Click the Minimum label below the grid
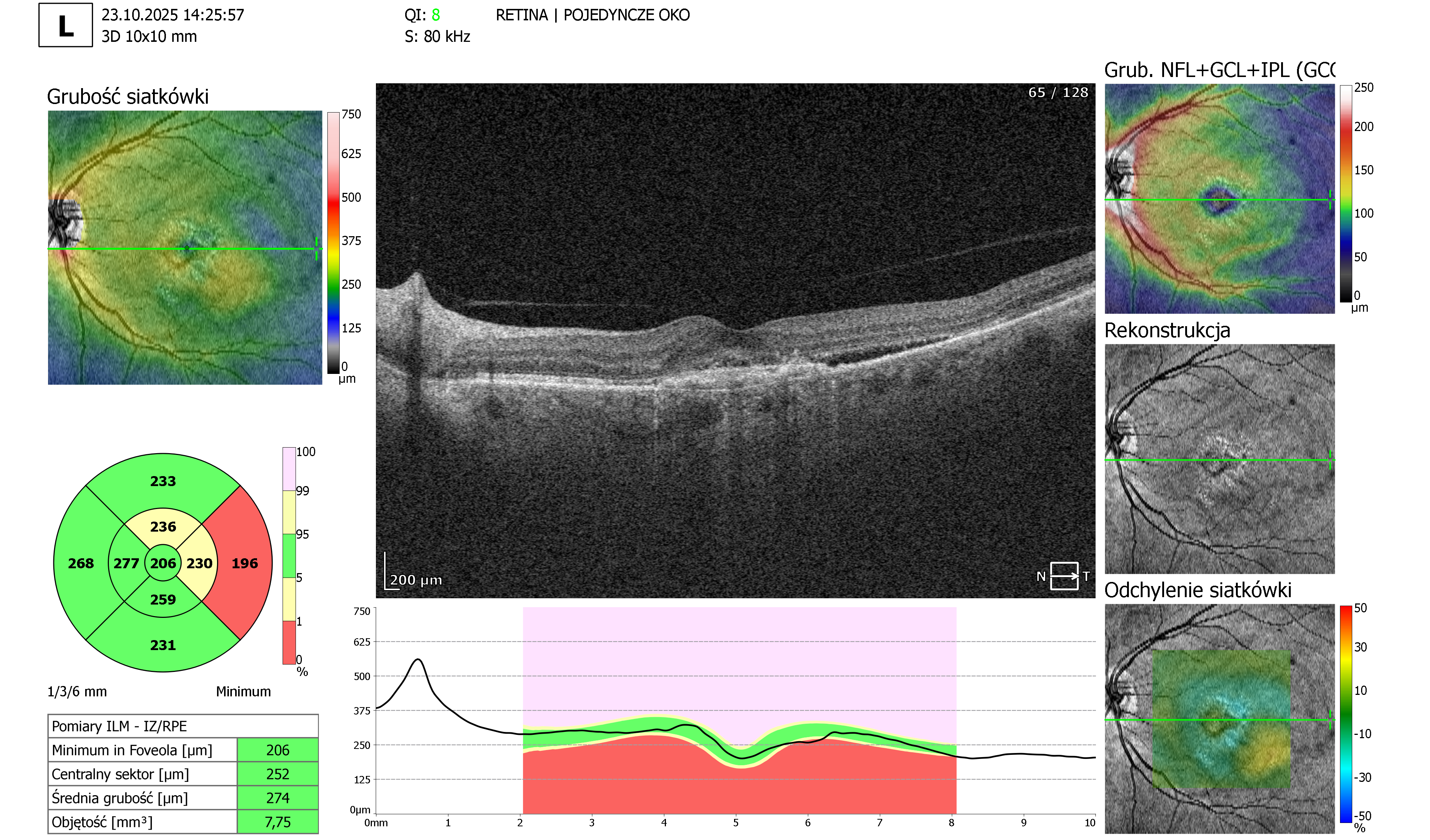The image size is (1430, 840). [x=243, y=692]
